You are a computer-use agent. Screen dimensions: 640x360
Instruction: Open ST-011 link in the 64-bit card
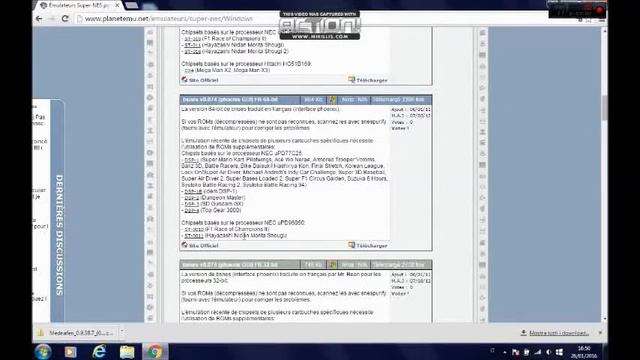click(x=193, y=236)
